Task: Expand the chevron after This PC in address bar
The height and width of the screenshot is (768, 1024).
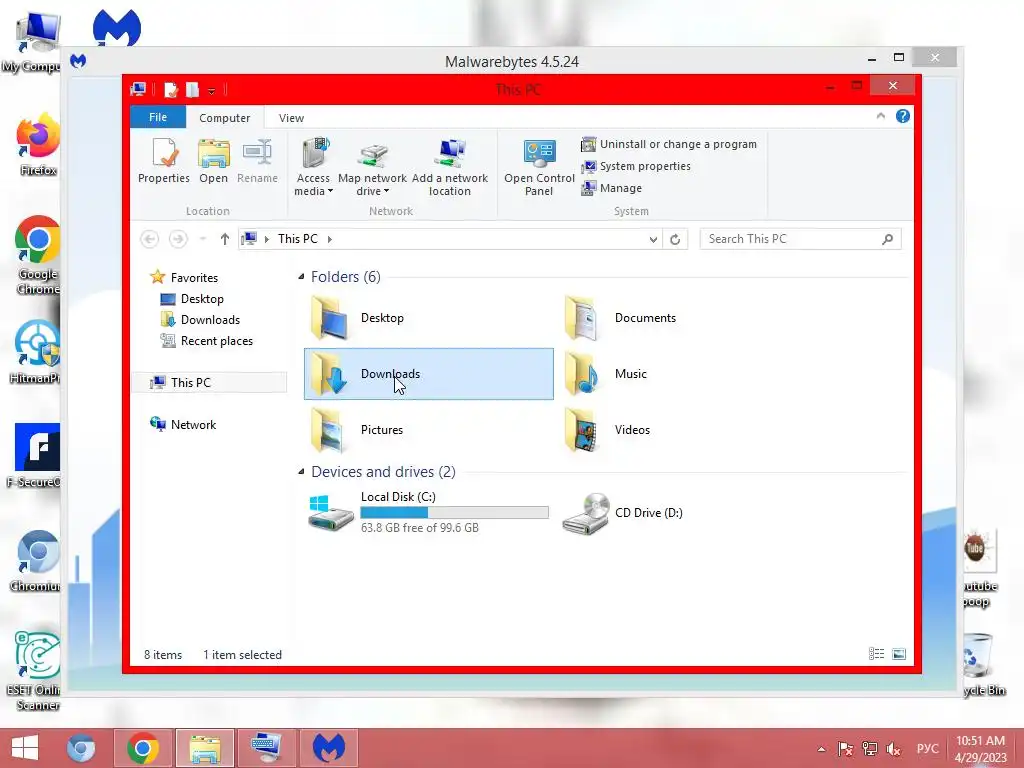Action: coord(329,239)
